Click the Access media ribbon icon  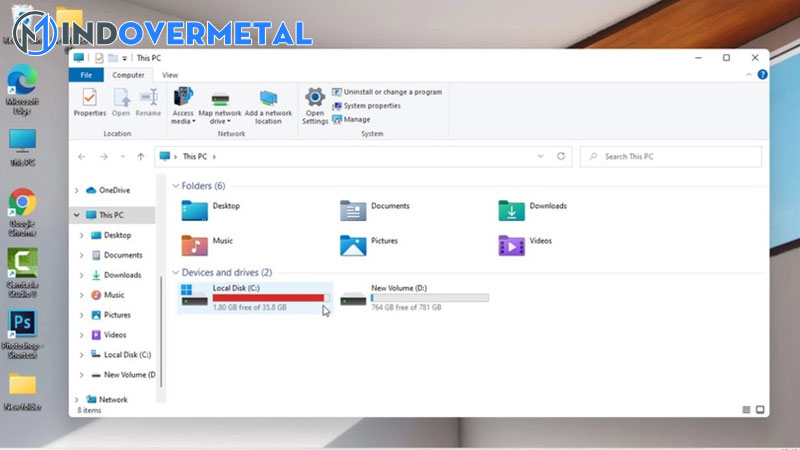click(x=182, y=103)
